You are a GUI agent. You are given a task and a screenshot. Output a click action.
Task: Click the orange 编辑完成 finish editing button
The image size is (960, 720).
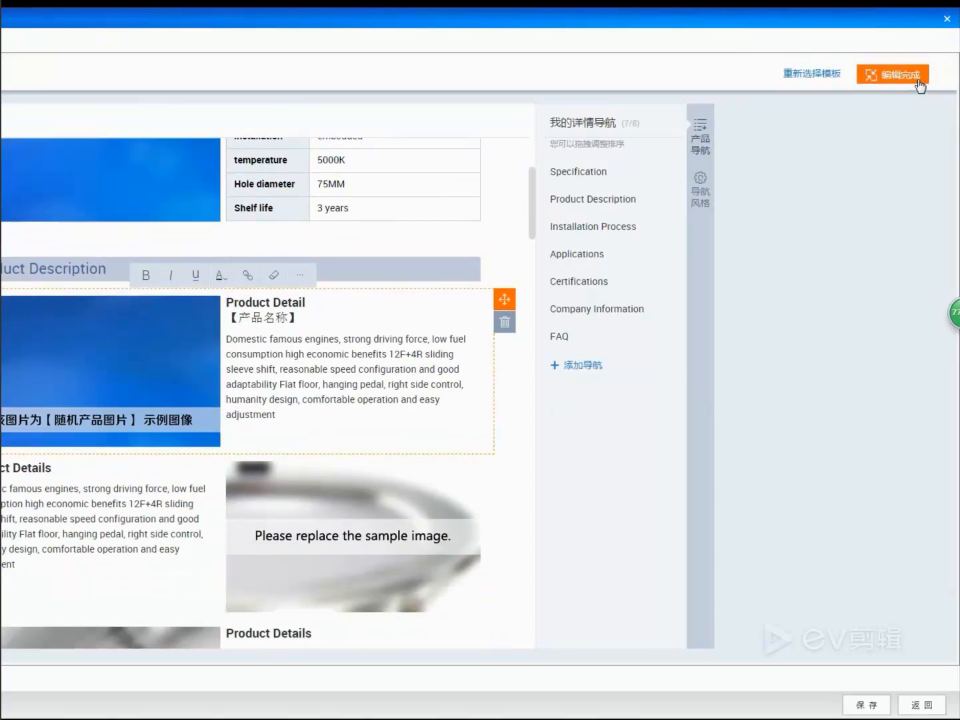(892, 74)
